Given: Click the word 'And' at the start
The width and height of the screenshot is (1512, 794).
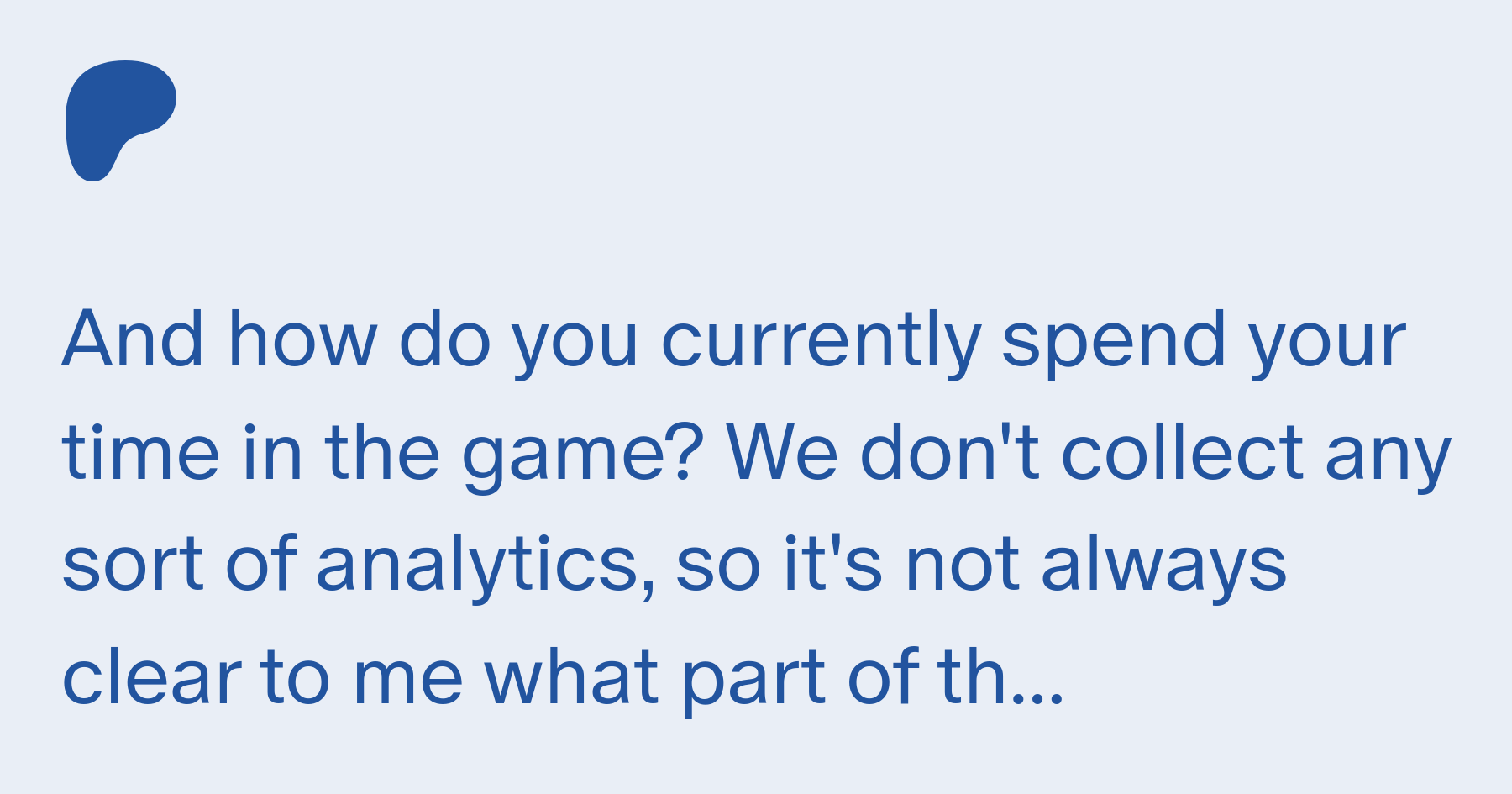Looking at the screenshot, I should (133, 339).
